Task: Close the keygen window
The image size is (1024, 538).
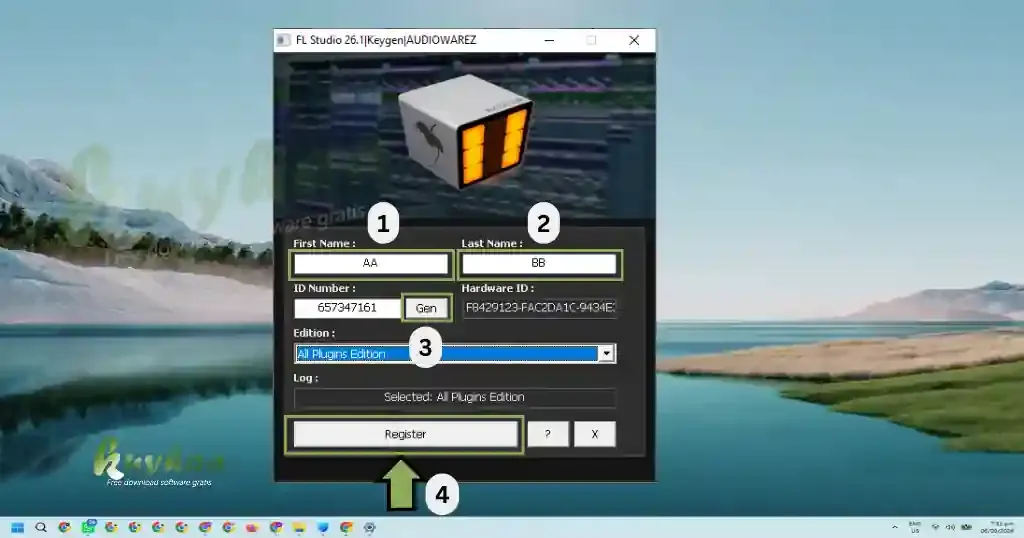Action: 633,40
